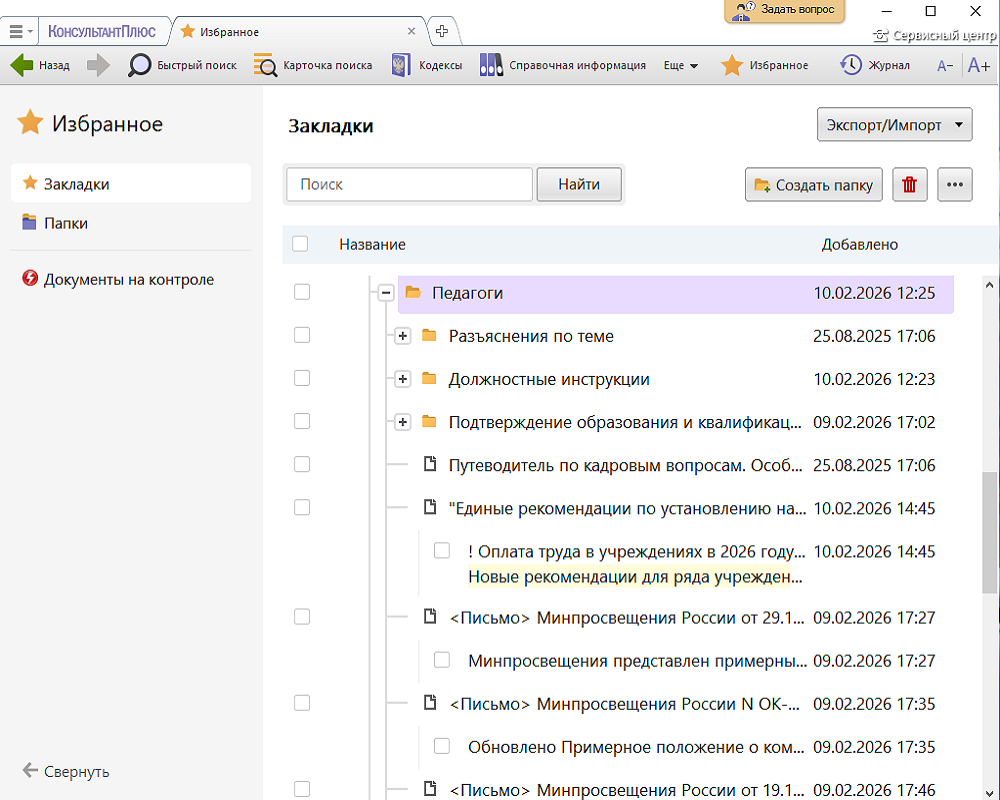Open the Еще toolbar menu
Viewport: 1000px width, 800px height.
point(680,66)
